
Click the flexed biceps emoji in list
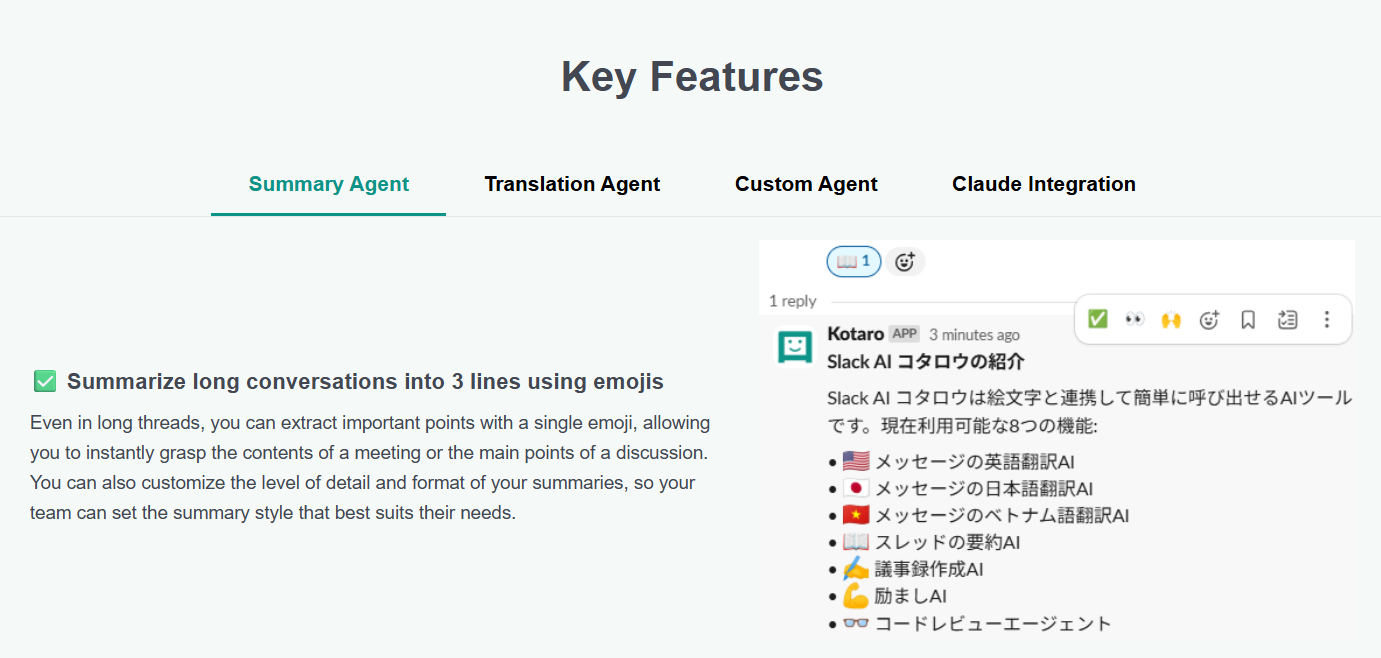click(x=855, y=596)
